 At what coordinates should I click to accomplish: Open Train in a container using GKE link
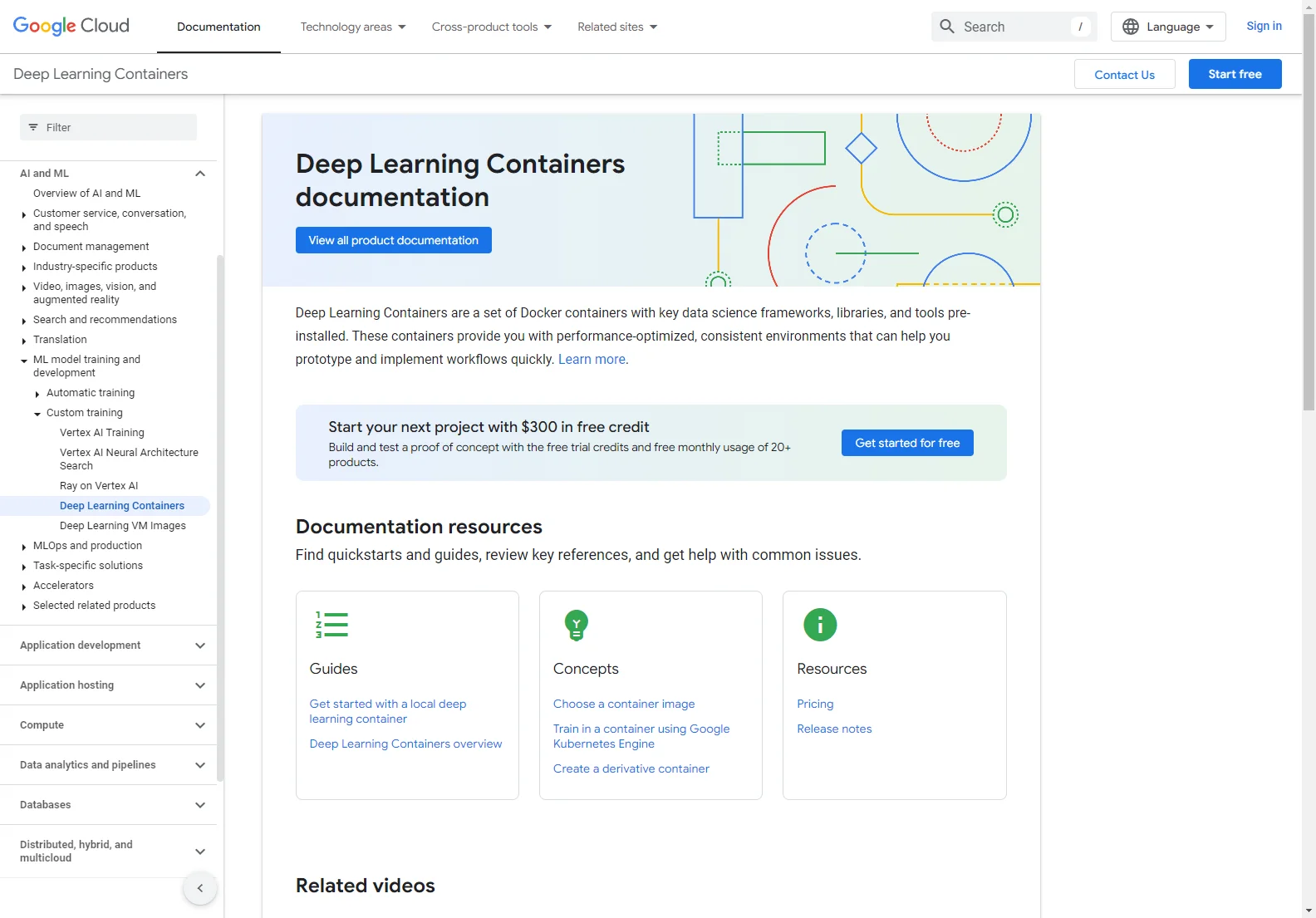tap(641, 736)
